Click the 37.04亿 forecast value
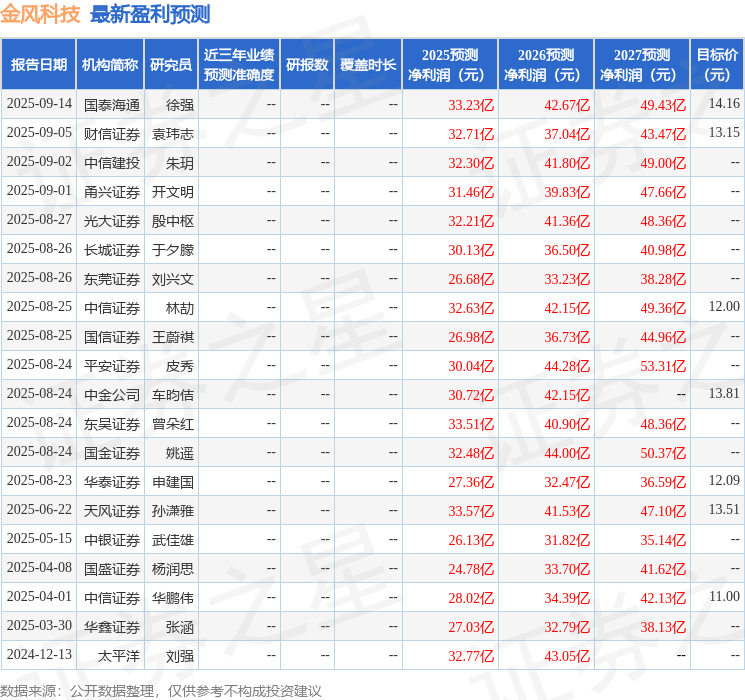The width and height of the screenshot is (745, 700). coord(567,134)
